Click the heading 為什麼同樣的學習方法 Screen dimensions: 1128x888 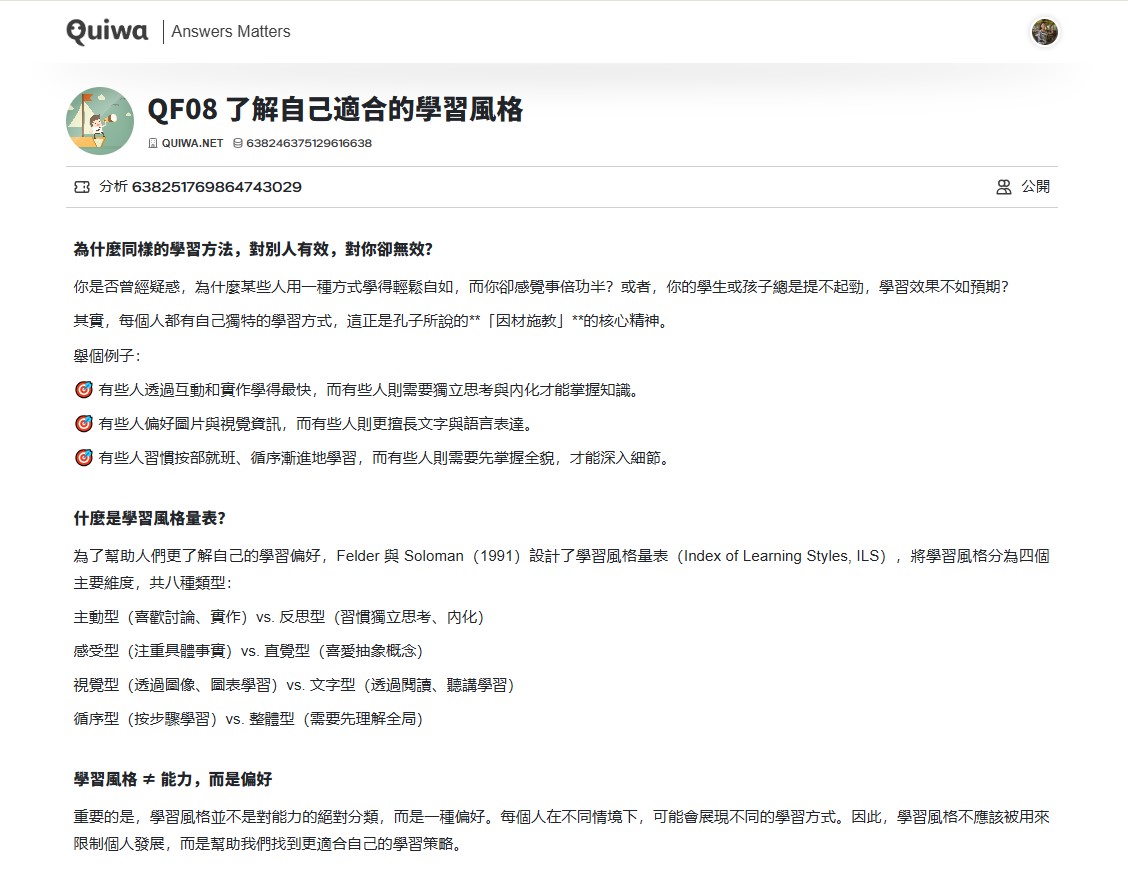click(253, 249)
